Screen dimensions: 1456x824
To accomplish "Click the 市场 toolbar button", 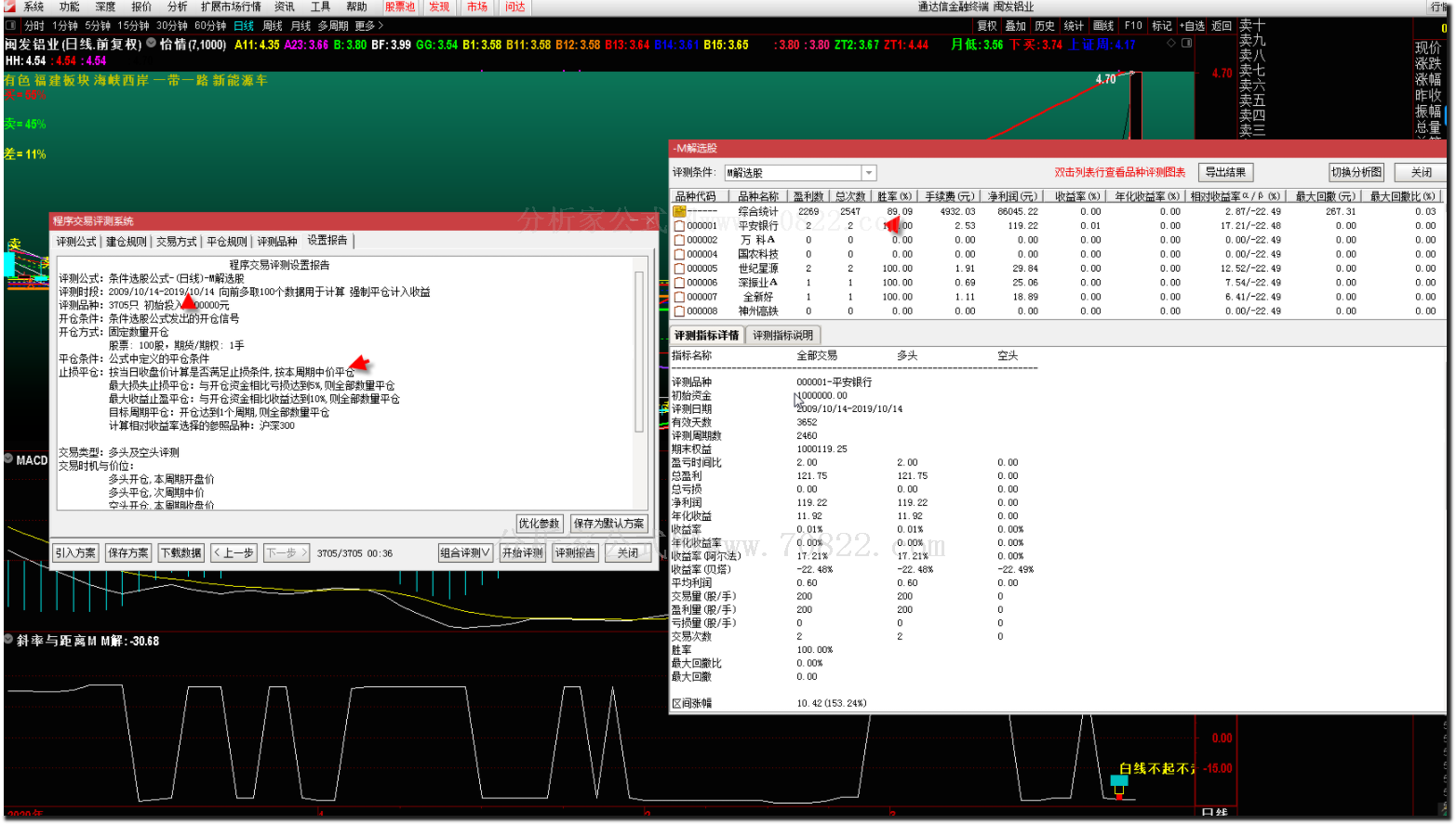I will pos(477,7).
